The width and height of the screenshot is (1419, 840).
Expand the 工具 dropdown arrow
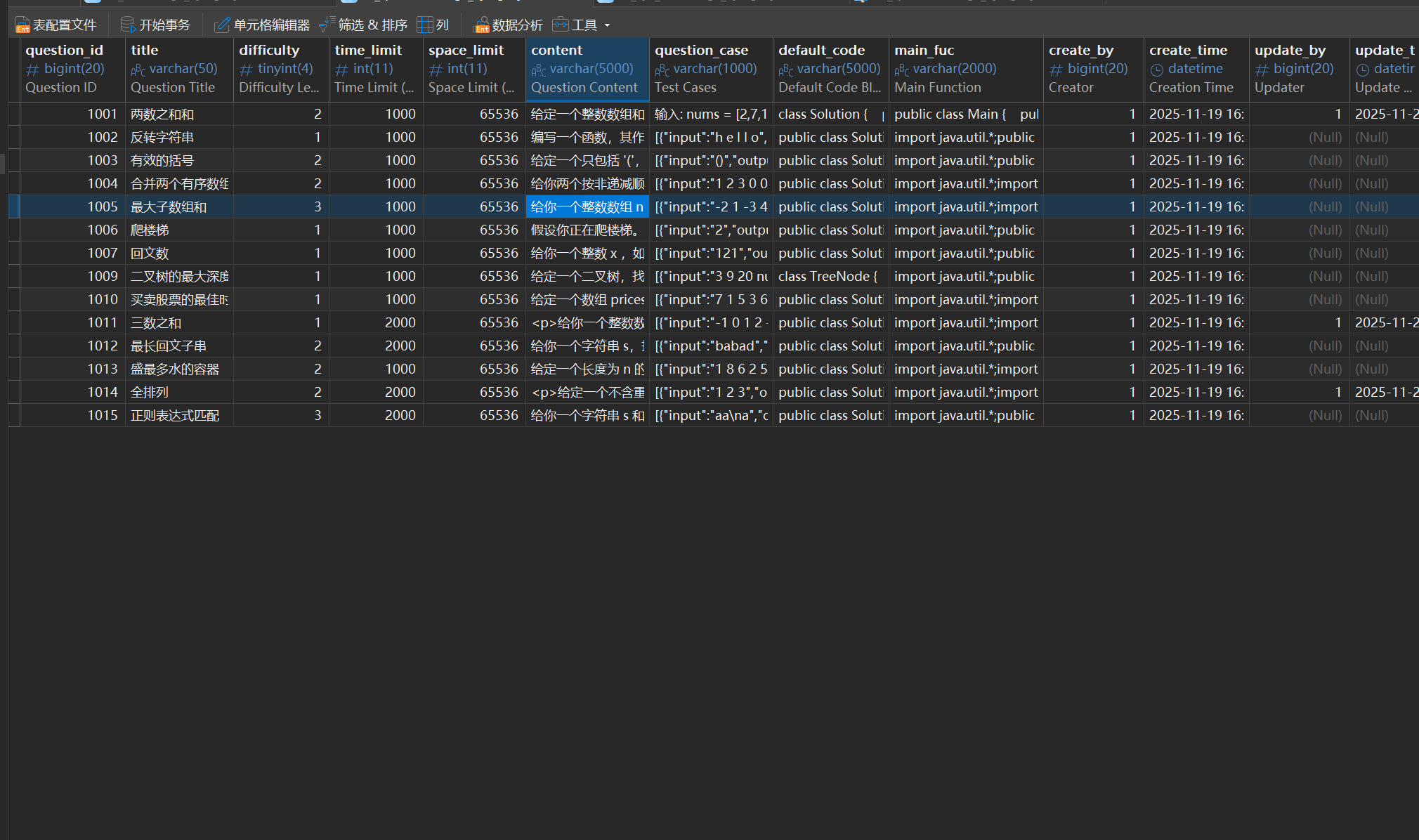pos(608,25)
